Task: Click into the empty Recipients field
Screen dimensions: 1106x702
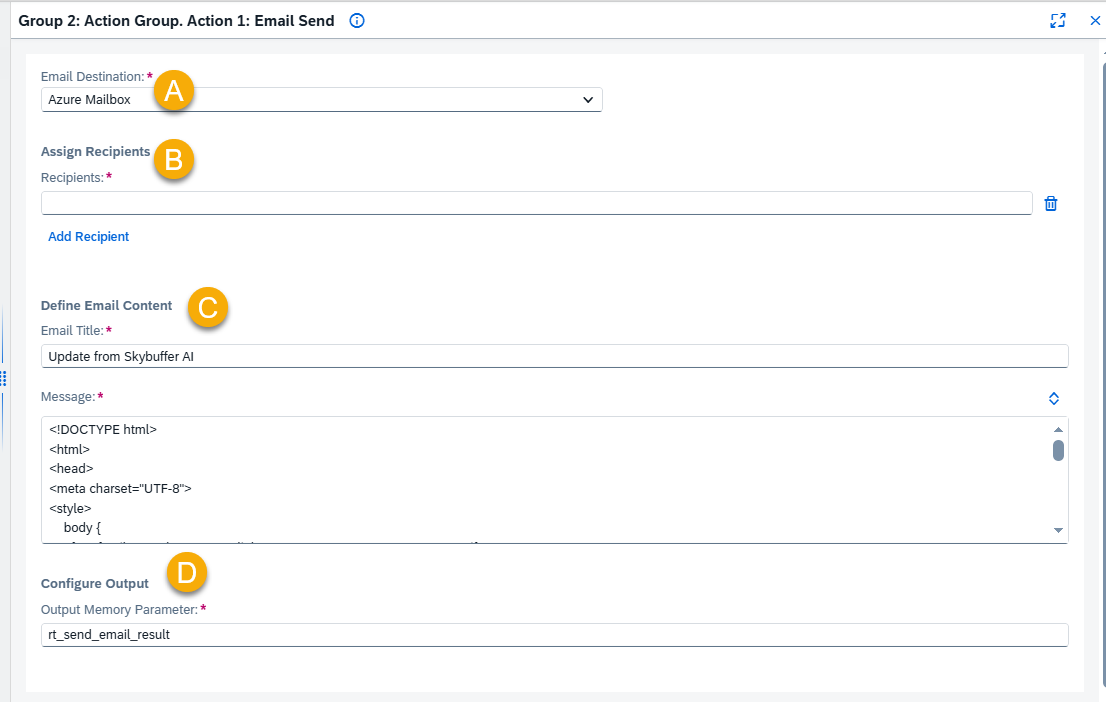Action: 537,203
